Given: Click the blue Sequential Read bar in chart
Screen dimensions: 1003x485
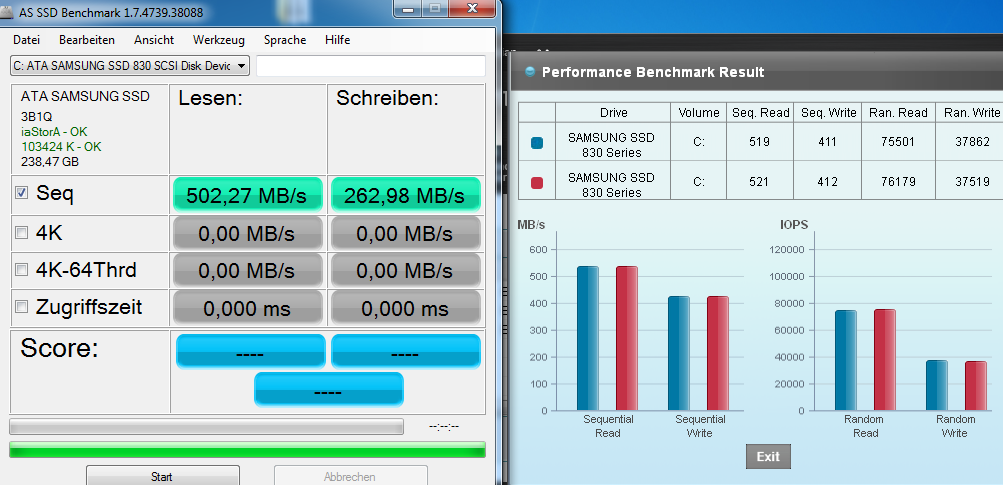Looking at the screenshot, I should 588,338.
